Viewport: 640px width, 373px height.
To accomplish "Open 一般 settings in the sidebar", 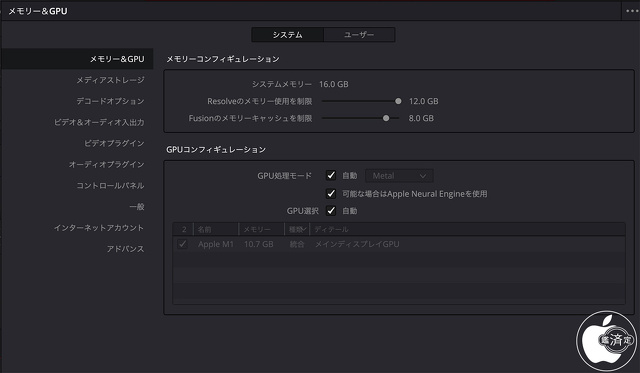I will tap(137, 207).
